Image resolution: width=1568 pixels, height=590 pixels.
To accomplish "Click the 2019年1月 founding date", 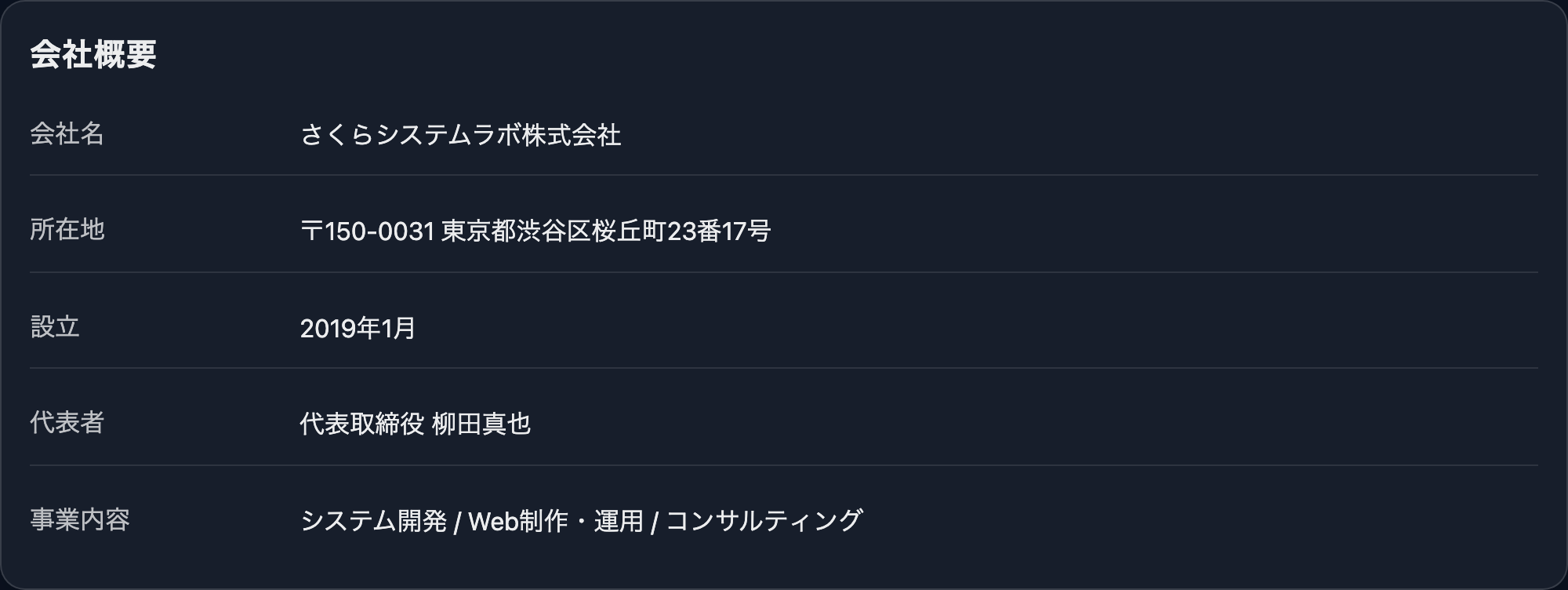I will [358, 328].
